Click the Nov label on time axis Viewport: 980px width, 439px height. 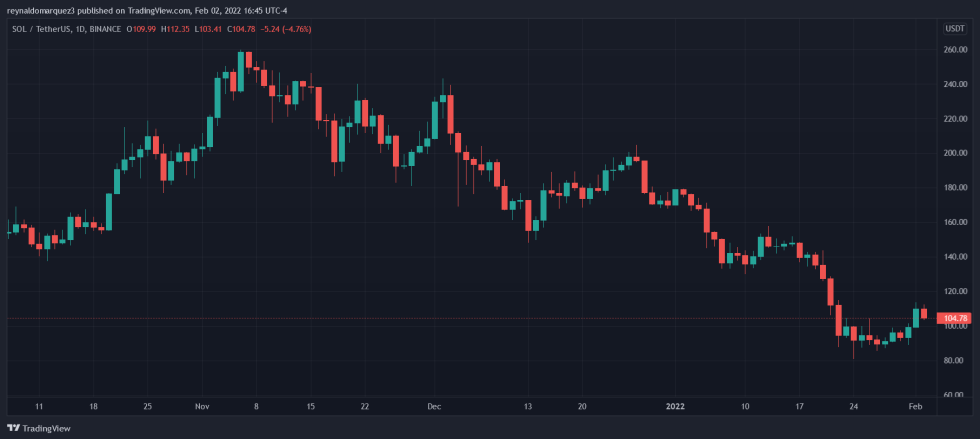[x=203, y=407]
